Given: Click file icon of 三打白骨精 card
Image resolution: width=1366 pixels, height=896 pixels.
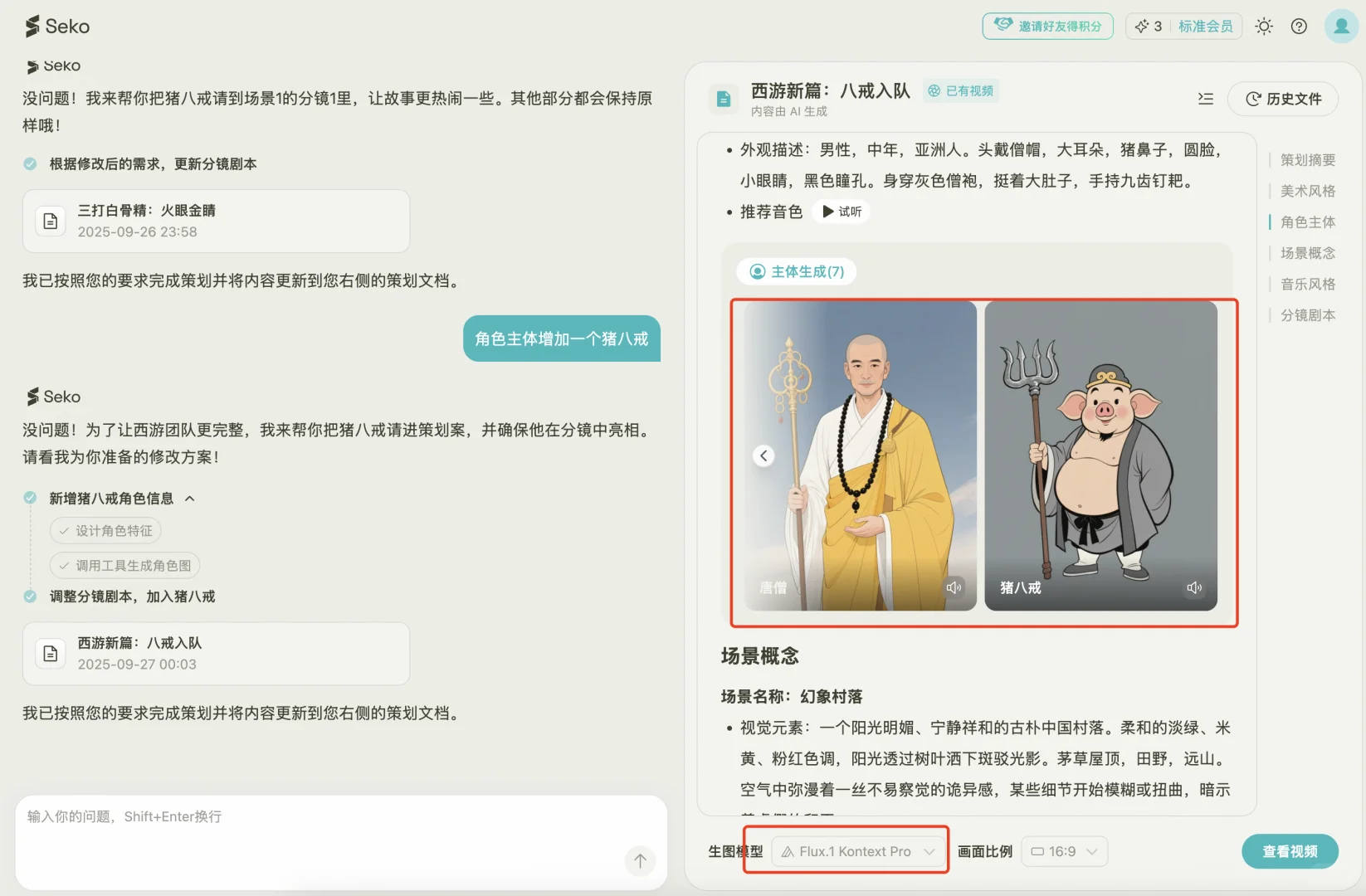Looking at the screenshot, I should pos(51,221).
